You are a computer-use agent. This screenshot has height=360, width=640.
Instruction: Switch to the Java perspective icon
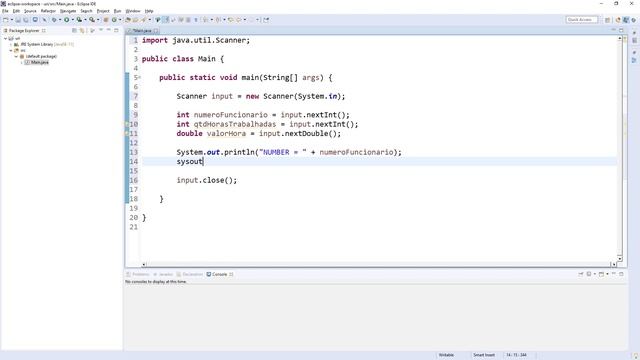click(626, 20)
